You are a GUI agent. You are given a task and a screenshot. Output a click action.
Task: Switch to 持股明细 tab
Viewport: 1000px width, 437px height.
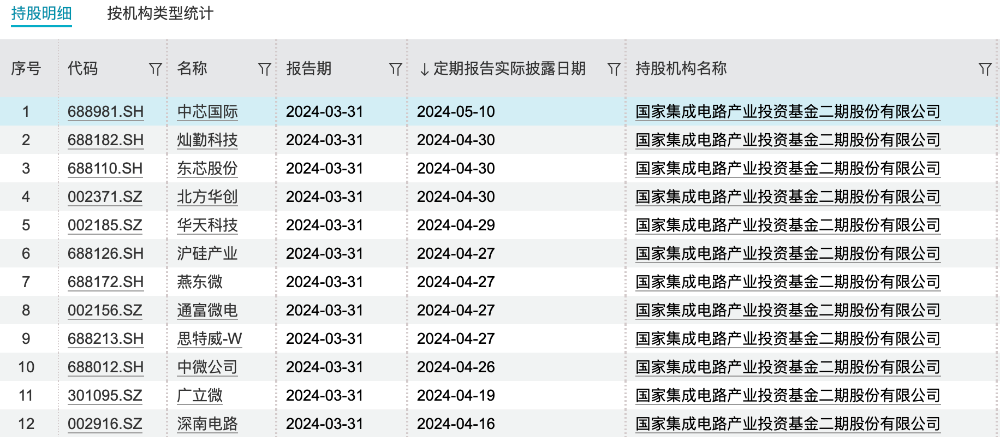pos(41,13)
